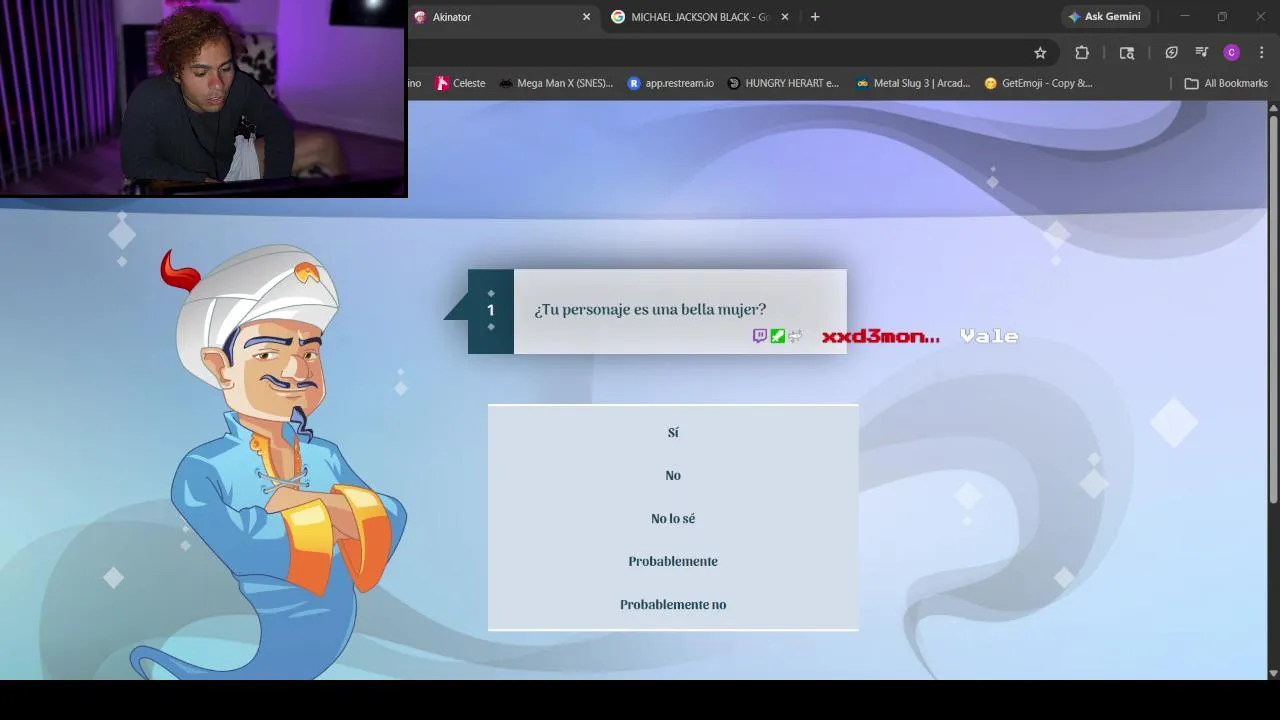Bookmark this page with the star icon
The height and width of the screenshot is (720, 1280).
1040,53
